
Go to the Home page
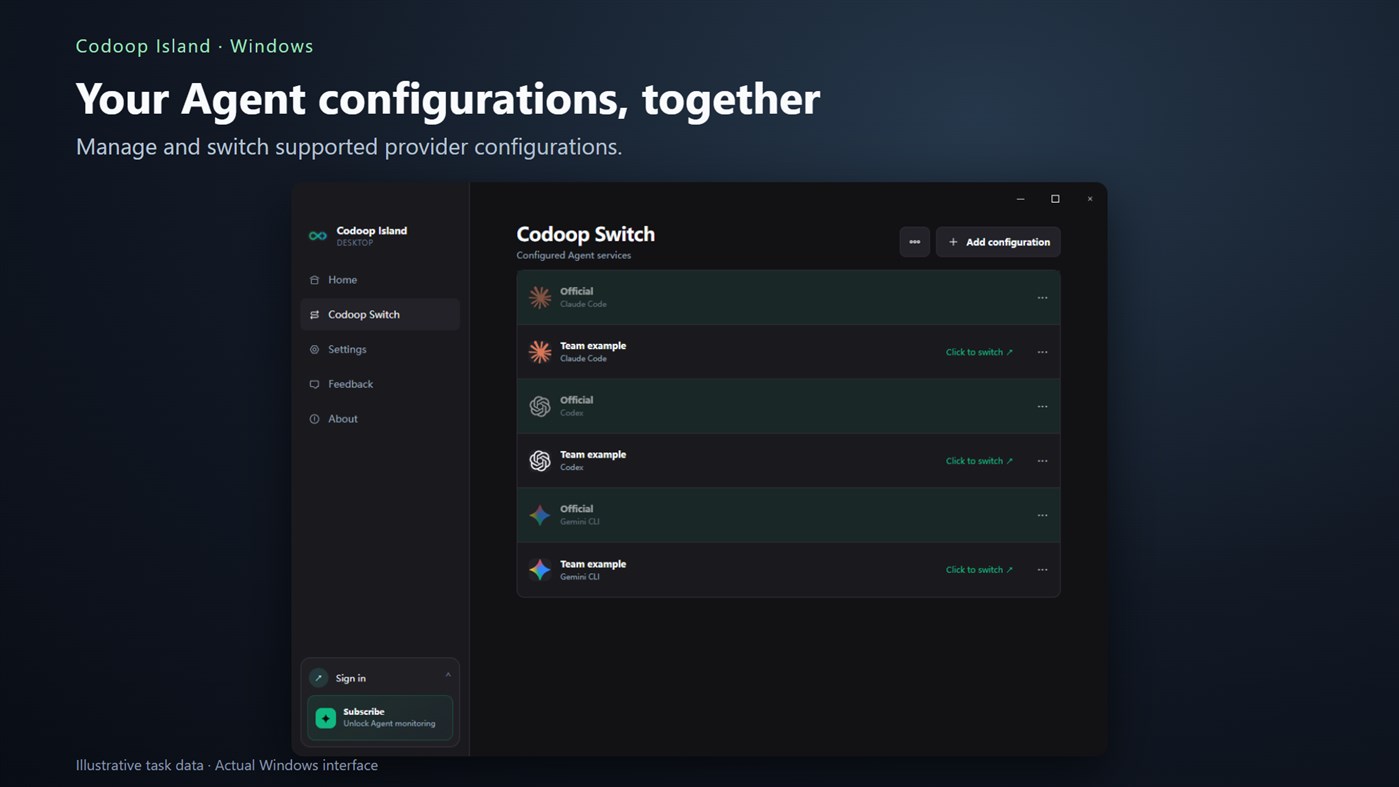point(380,280)
